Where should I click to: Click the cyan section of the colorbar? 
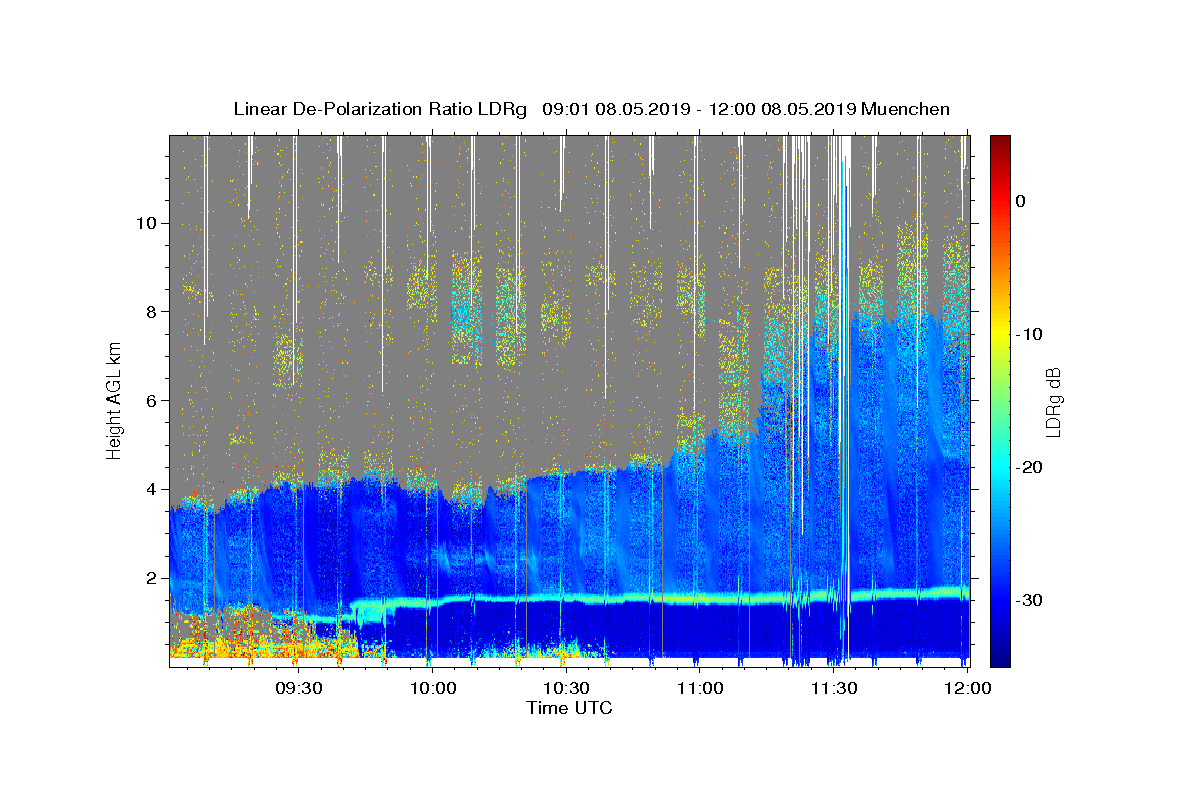[1000, 467]
